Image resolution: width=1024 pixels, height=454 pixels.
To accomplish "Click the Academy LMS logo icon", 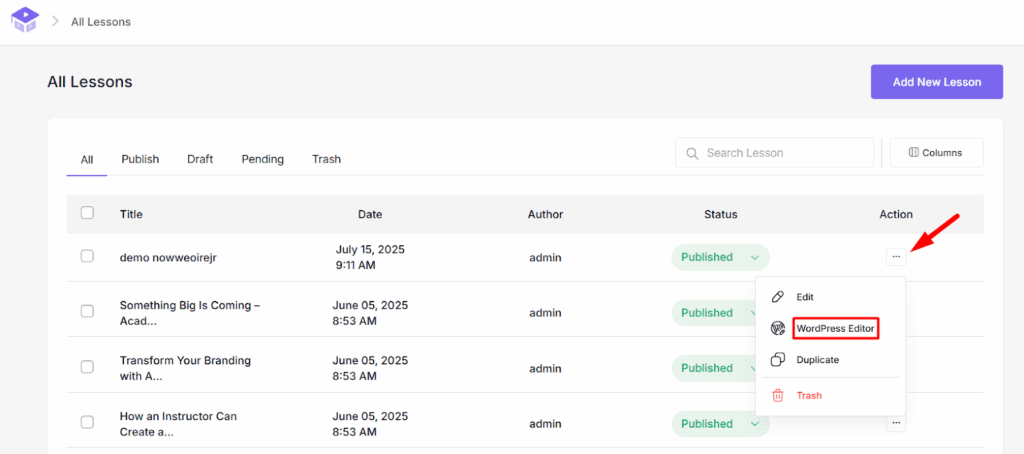I will (x=25, y=21).
